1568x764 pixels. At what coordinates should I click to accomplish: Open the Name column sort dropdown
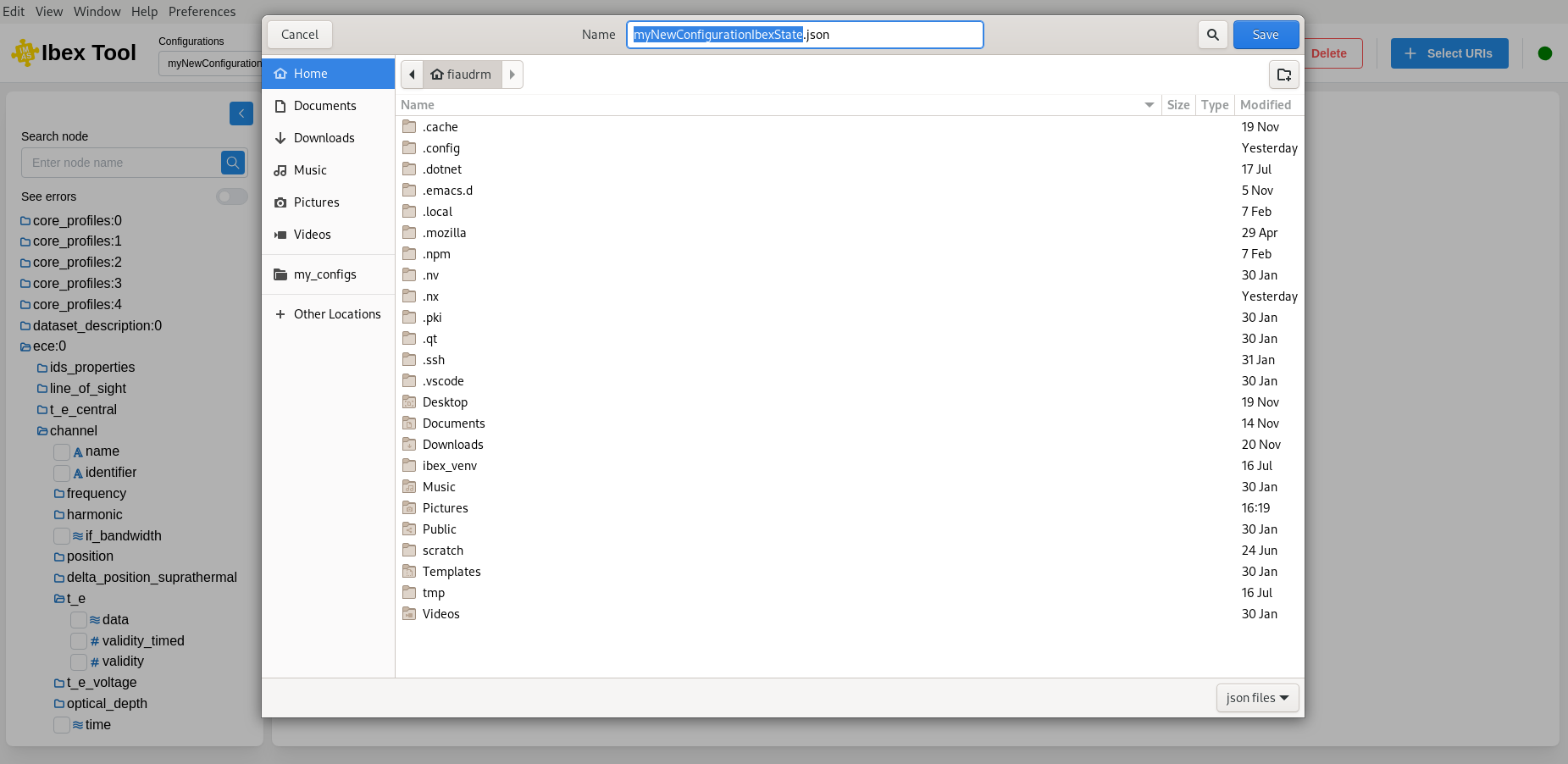pos(1149,105)
